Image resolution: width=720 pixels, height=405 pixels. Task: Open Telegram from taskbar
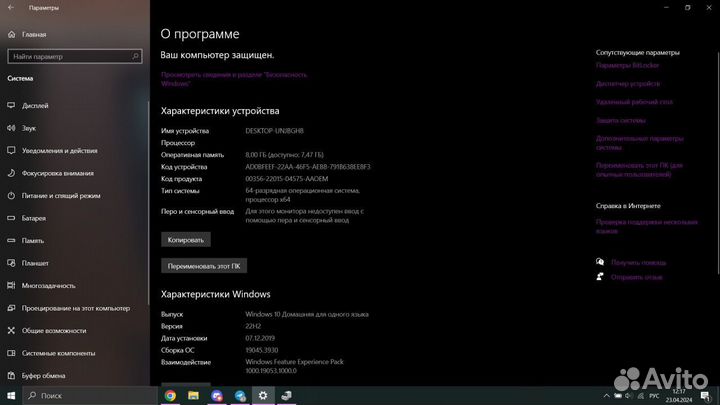point(240,395)
